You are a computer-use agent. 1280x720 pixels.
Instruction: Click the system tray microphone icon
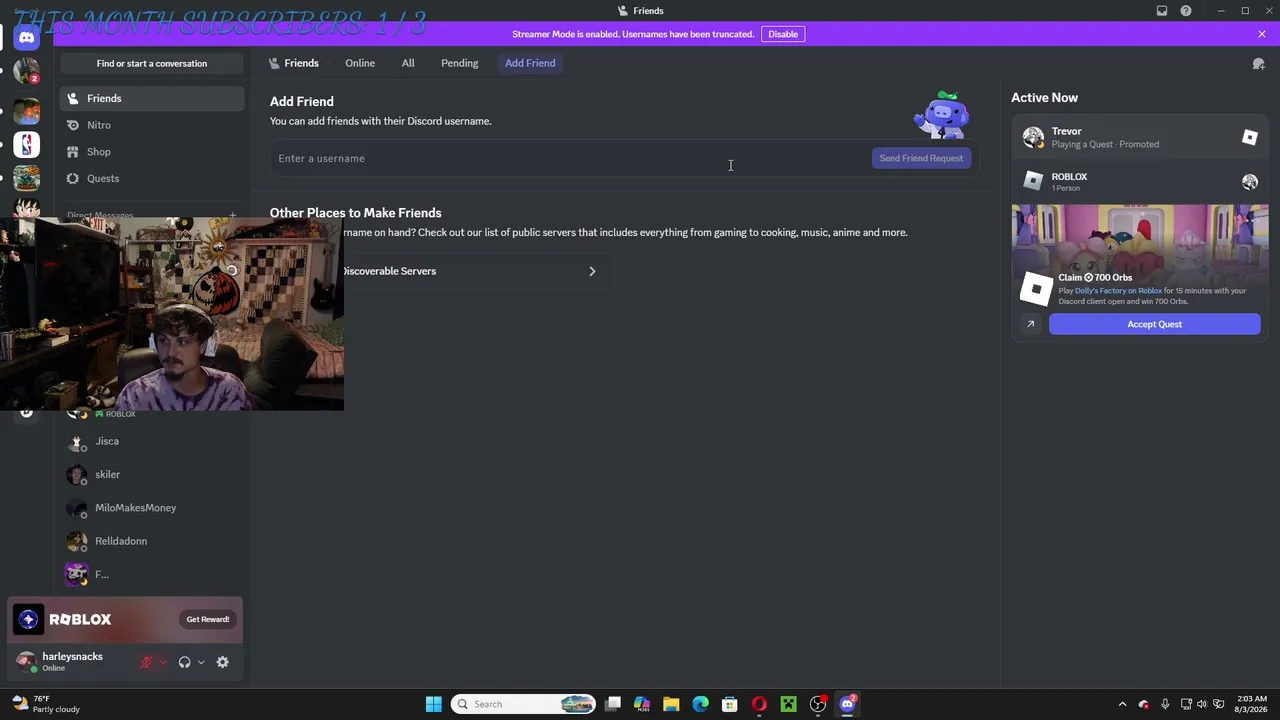pos(1165,704)
